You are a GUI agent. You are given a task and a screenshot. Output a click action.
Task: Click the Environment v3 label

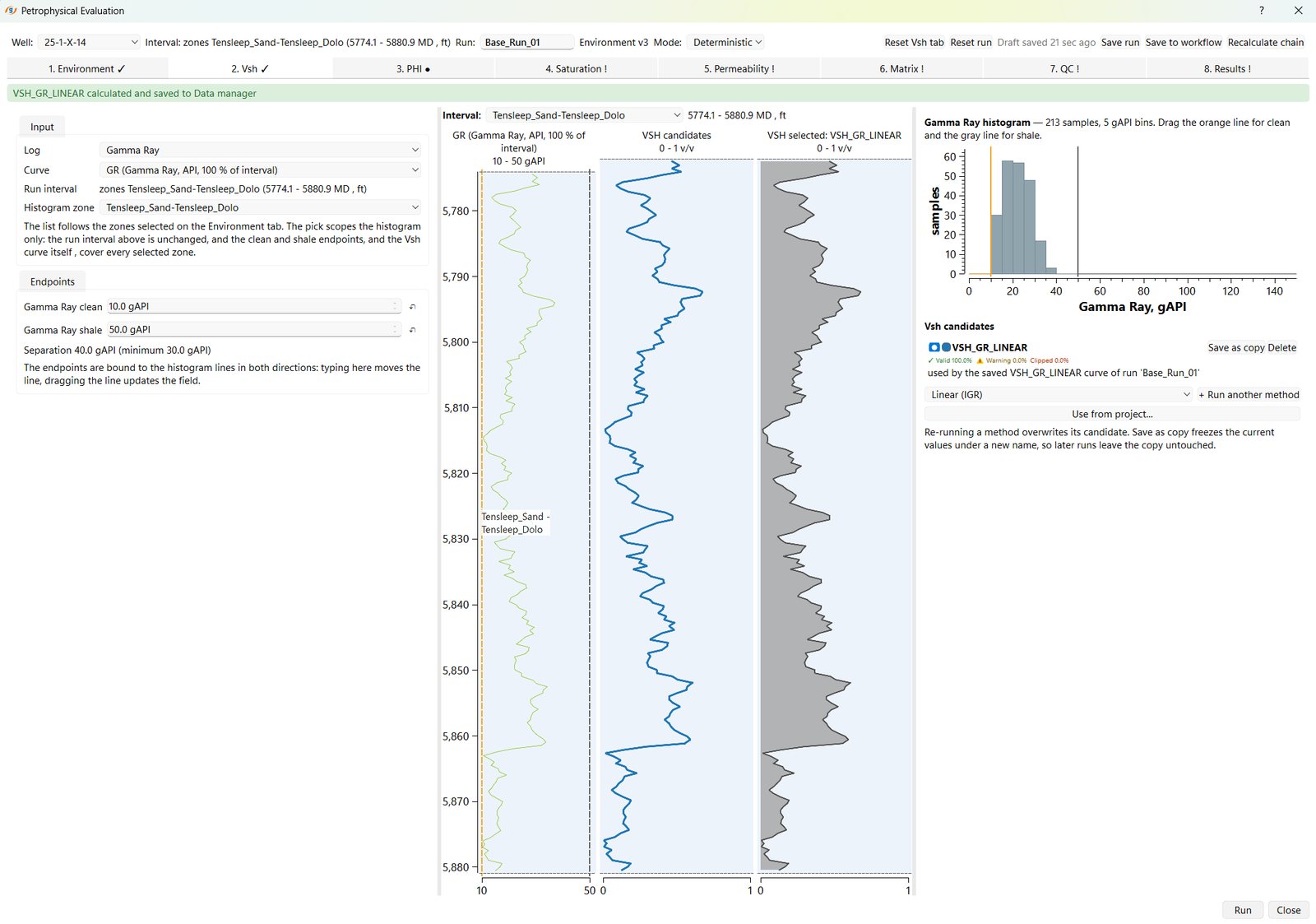(614, 43)
